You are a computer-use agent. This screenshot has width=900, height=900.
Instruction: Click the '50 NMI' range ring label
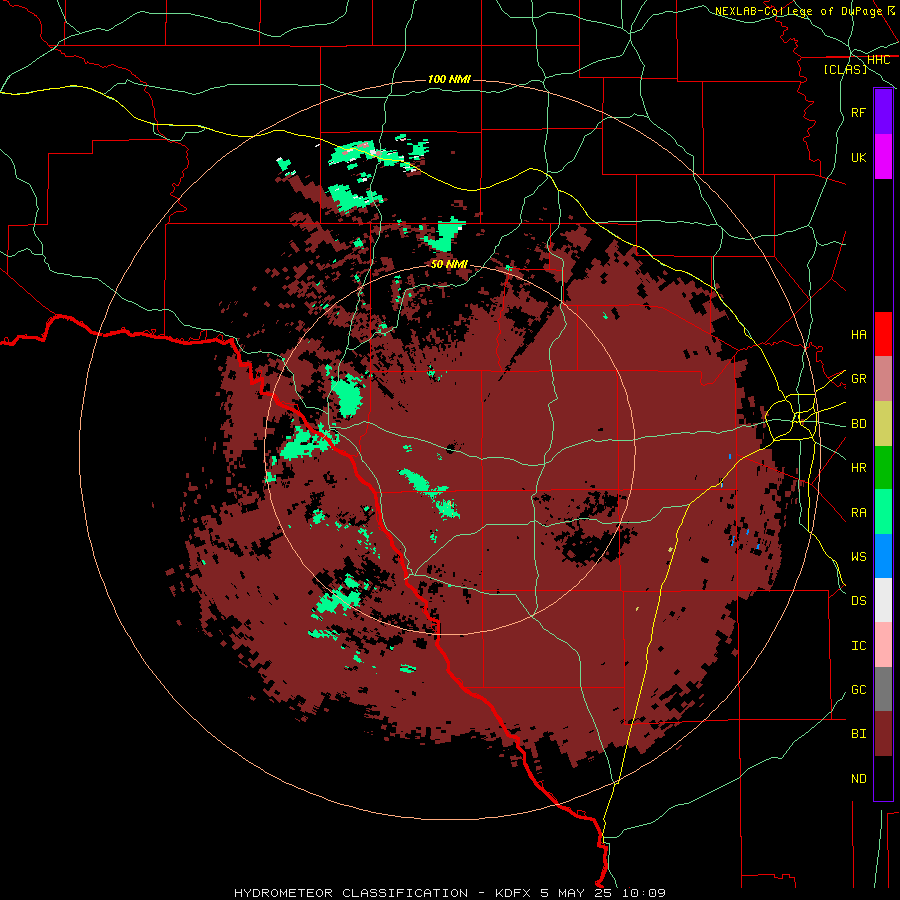[x=449, y=264]
